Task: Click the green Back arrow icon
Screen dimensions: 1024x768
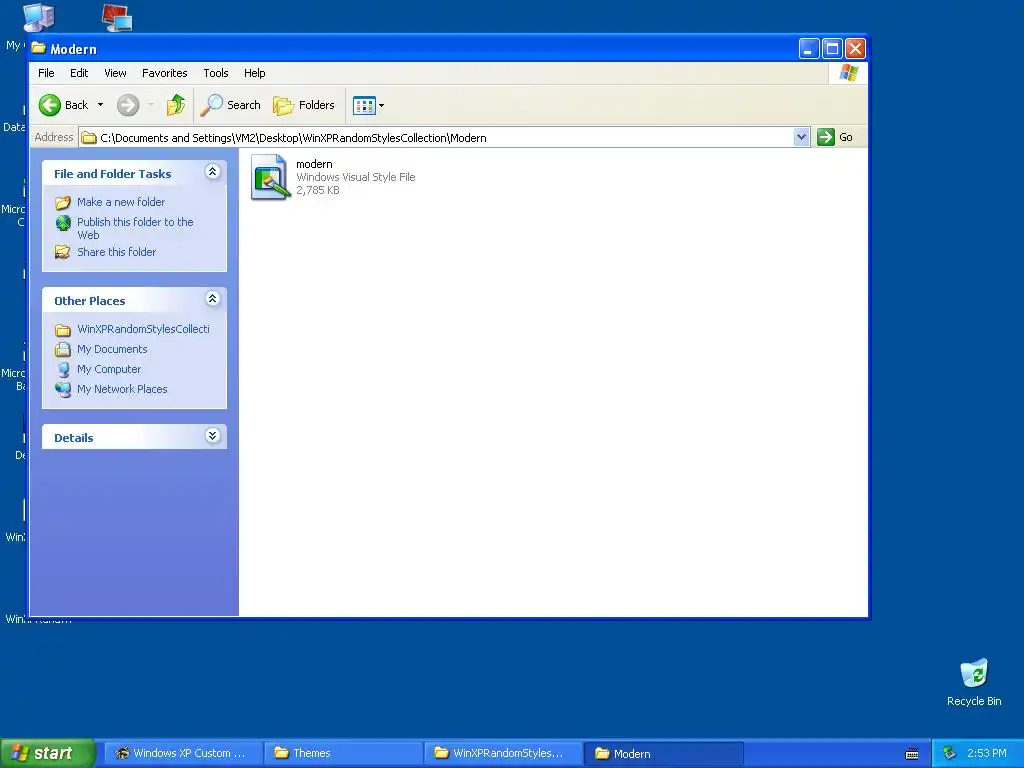Action: 50,105
